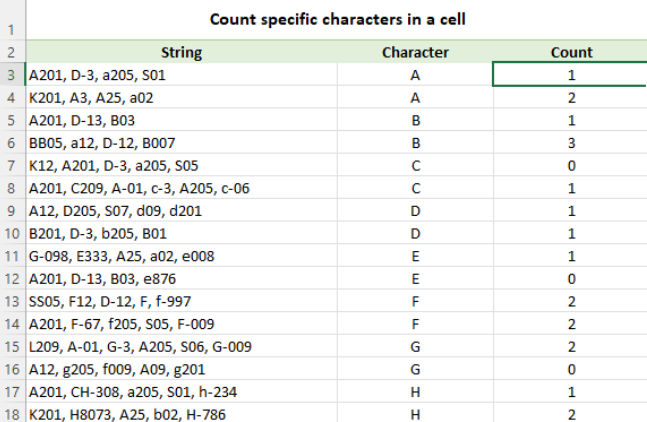The width and height of the screenshot is (647, 422).
Task: Select cell 'A201, D-13, B03, e876'
Action: (x=182, y=279)
